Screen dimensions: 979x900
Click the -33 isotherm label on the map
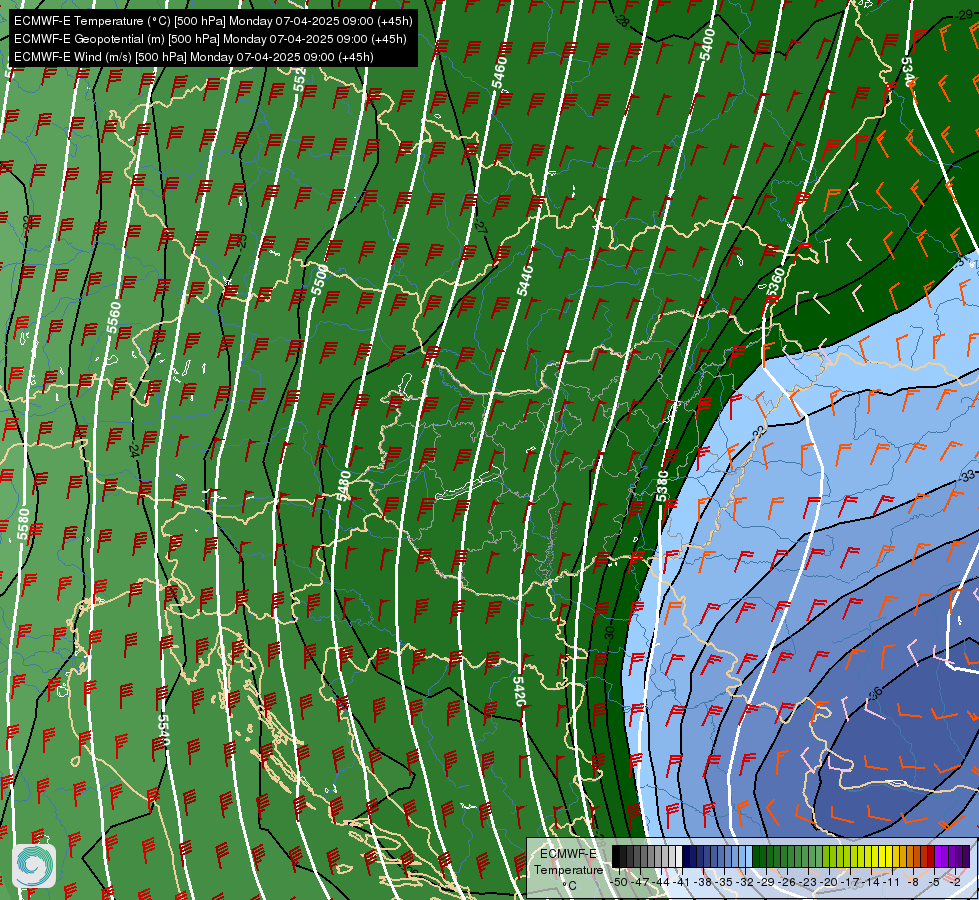click(x=967, y=477)
